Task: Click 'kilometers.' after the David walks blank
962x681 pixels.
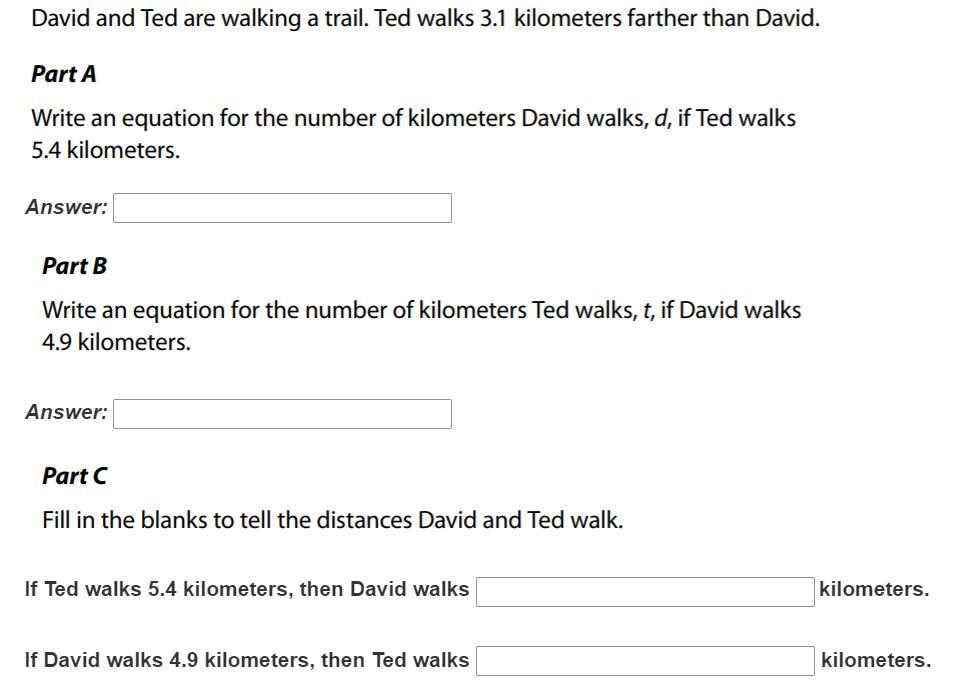Action: point(874,589)
